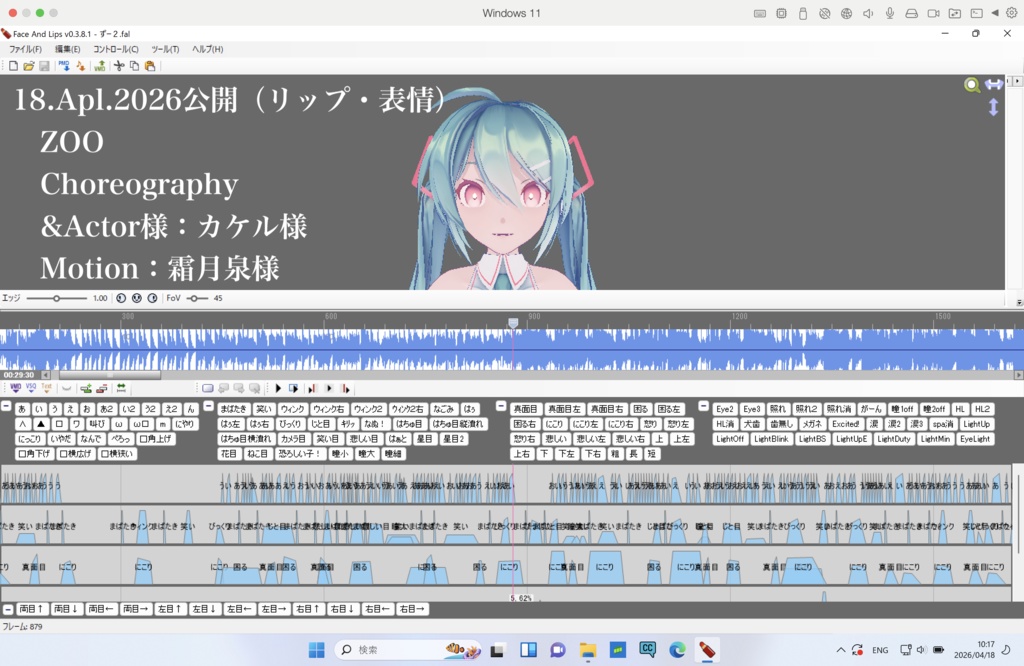Click the Windows Start button on the taskbar
The image size is (1024, 666).
point(317,650)
